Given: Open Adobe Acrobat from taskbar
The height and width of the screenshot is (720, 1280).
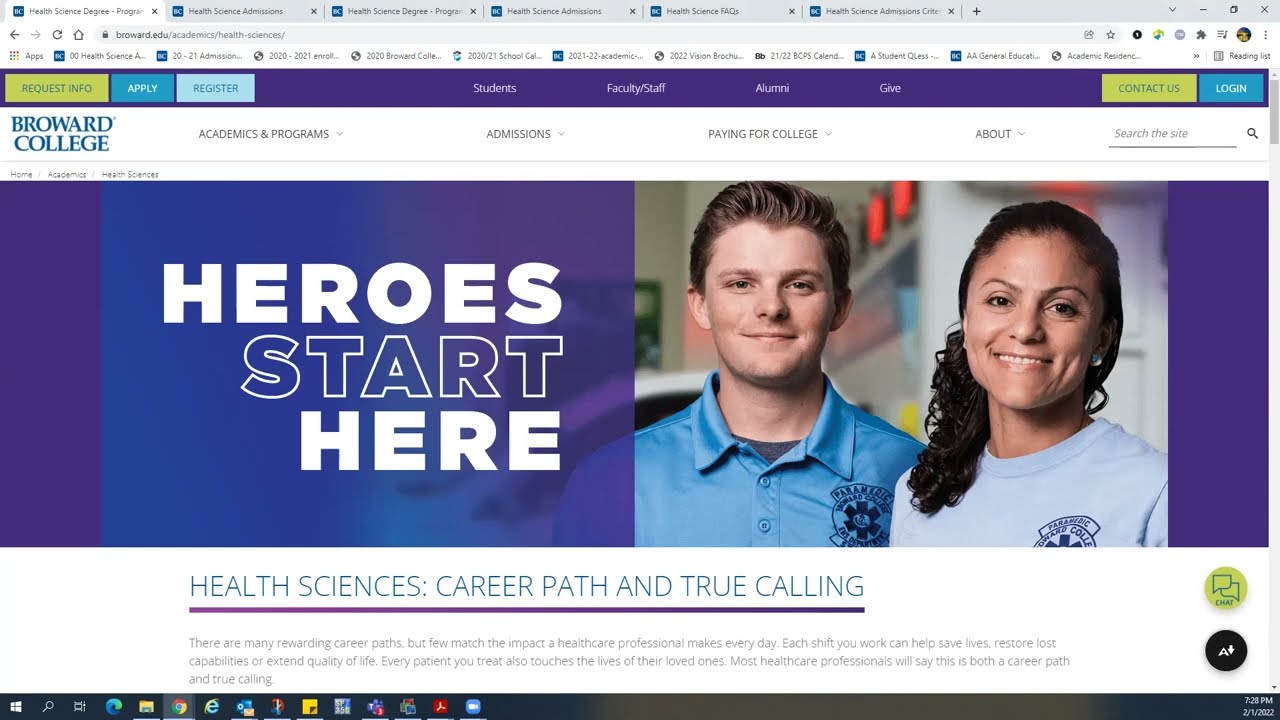Looking at the screenshot, I should [x=440, y=707].
